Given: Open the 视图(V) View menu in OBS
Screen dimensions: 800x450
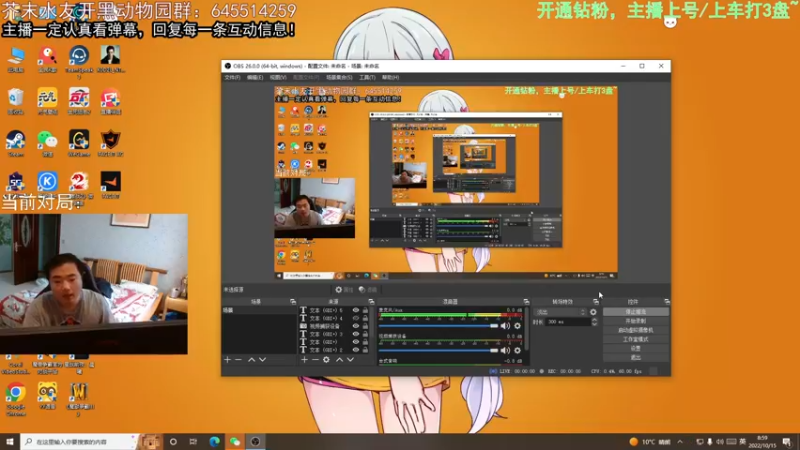Looking at the screenshot, I should (x=278, y=78).
